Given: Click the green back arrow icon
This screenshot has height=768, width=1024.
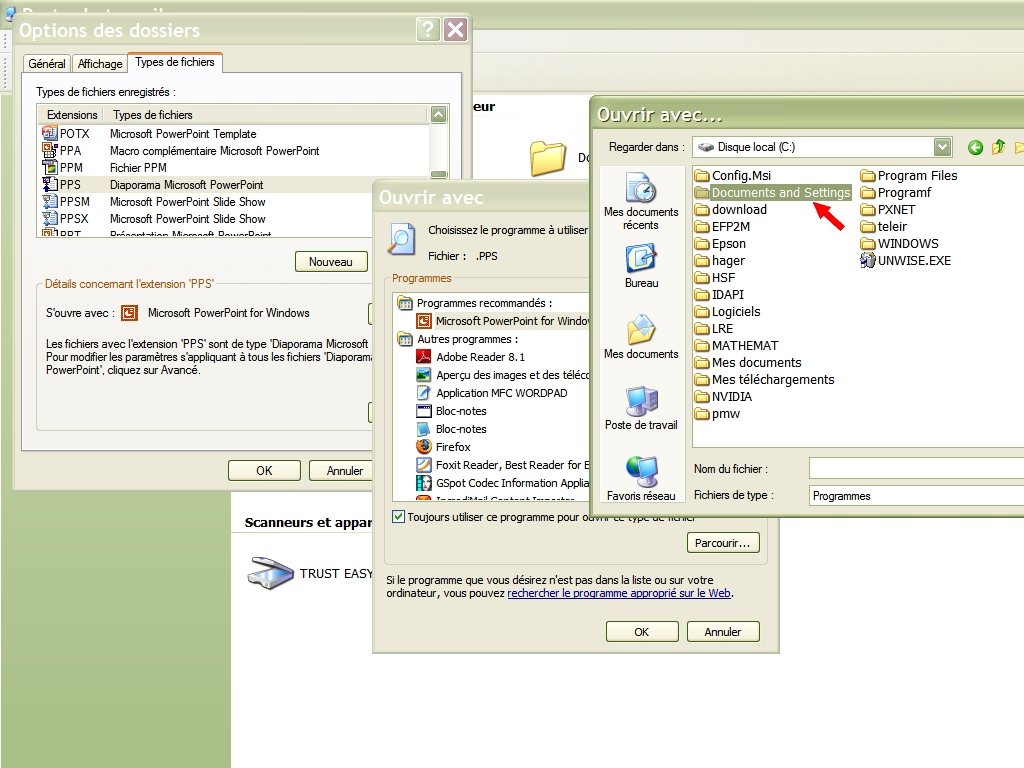Looking at the screenshot, I should point(975,148).
